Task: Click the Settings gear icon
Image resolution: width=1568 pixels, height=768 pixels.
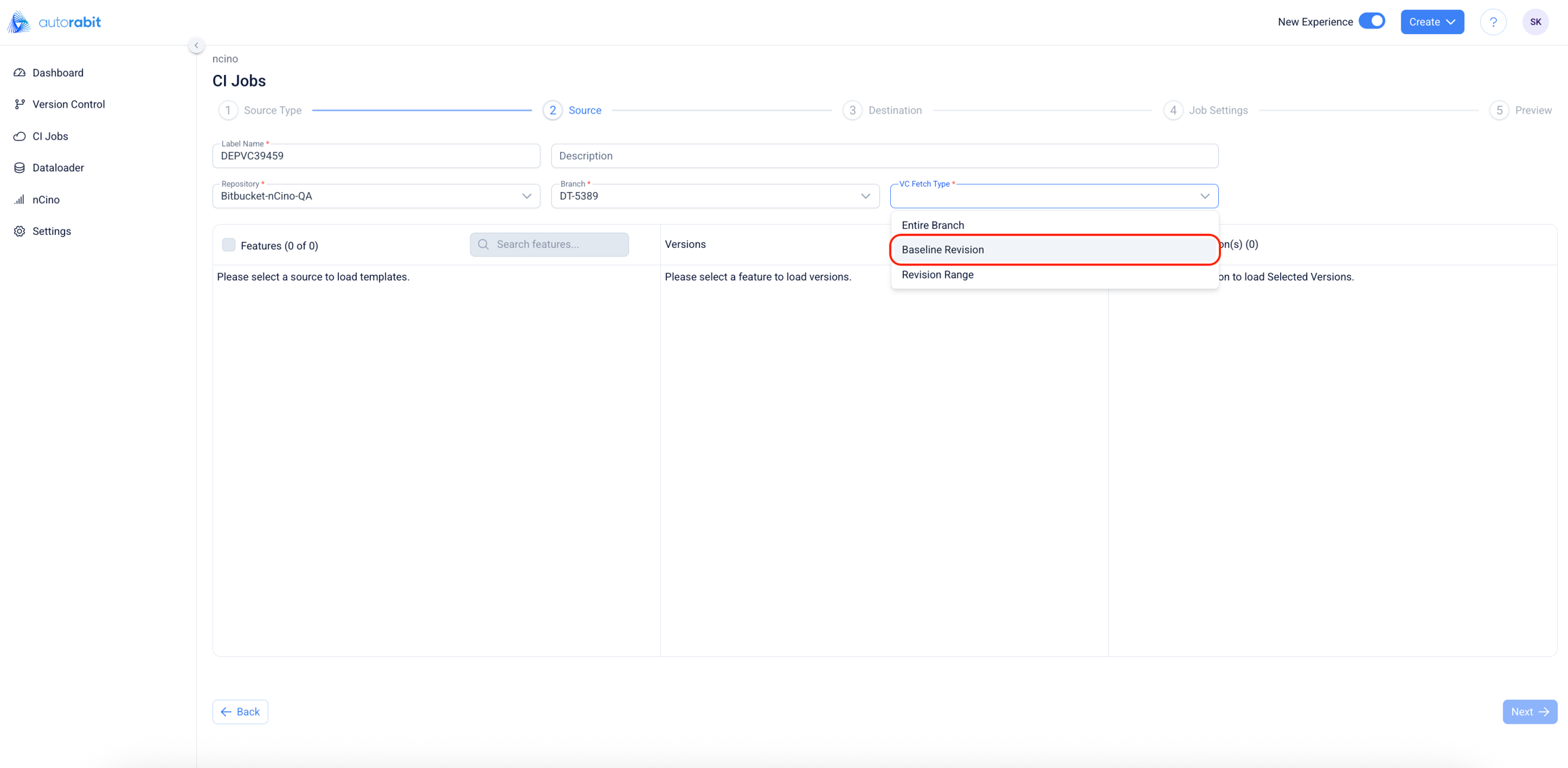Action: coord(20,231)
